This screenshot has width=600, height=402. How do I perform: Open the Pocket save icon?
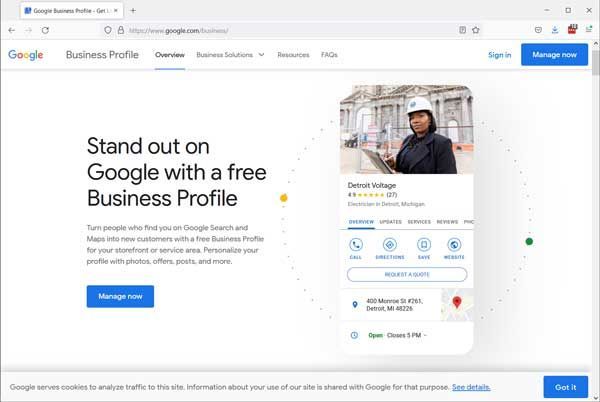(538, 30)
